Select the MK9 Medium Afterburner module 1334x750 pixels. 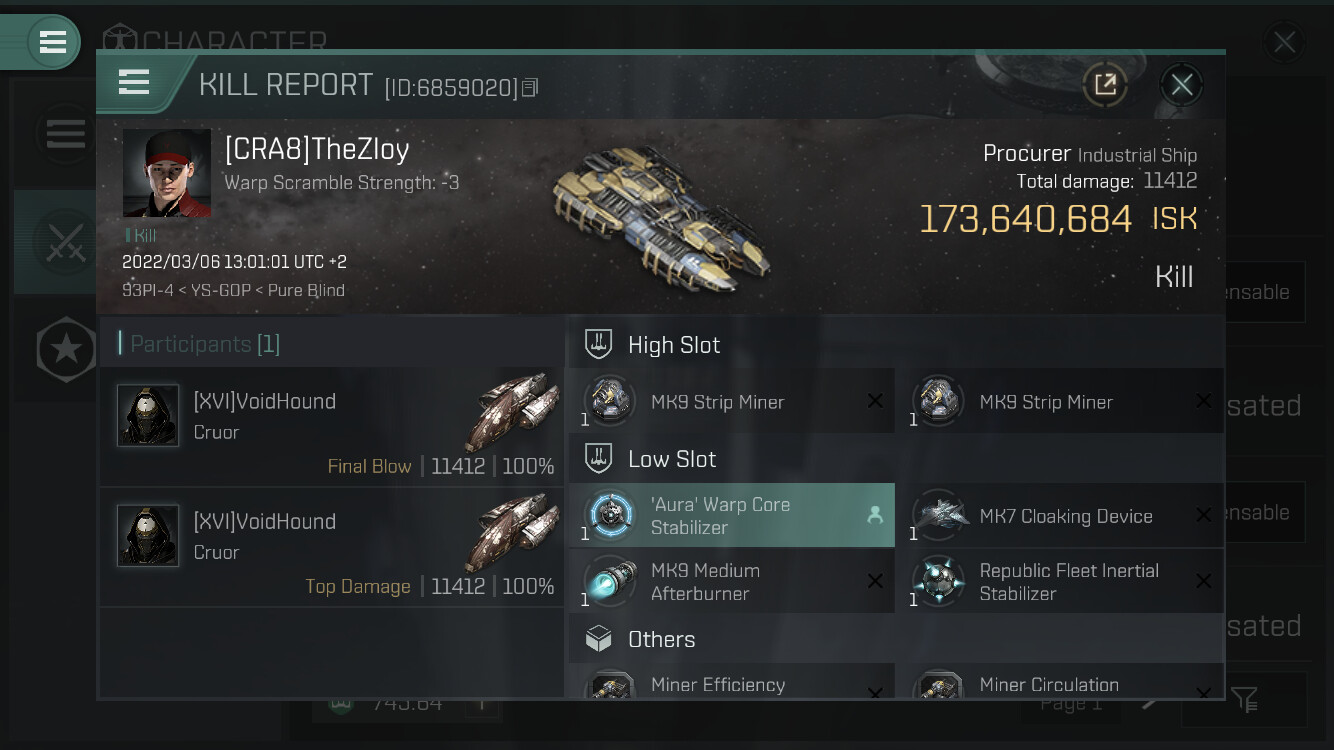[732, 581]
